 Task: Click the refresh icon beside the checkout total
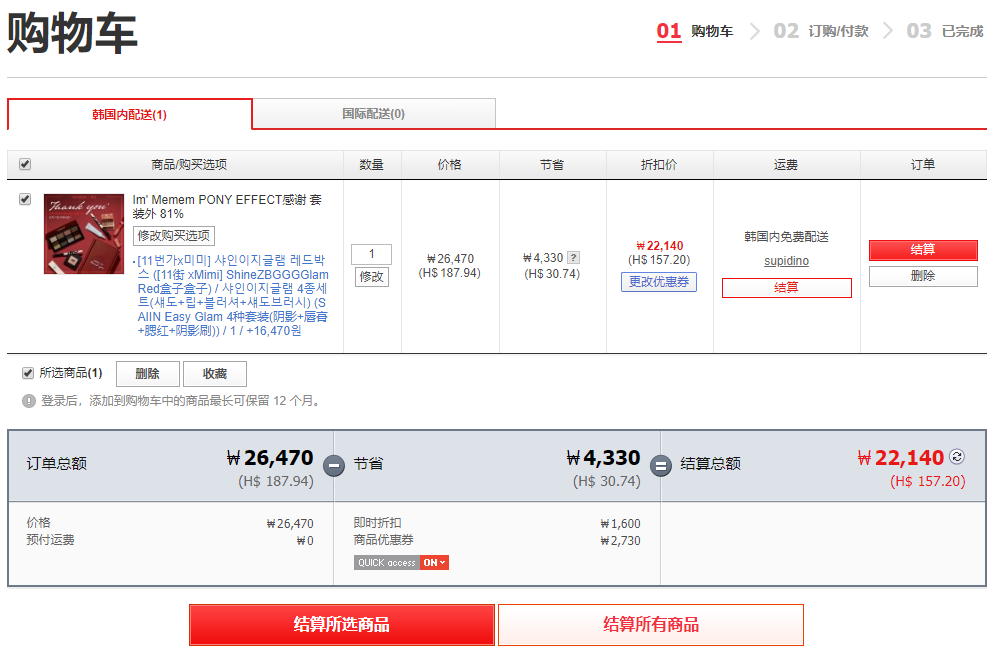(957, 457)
